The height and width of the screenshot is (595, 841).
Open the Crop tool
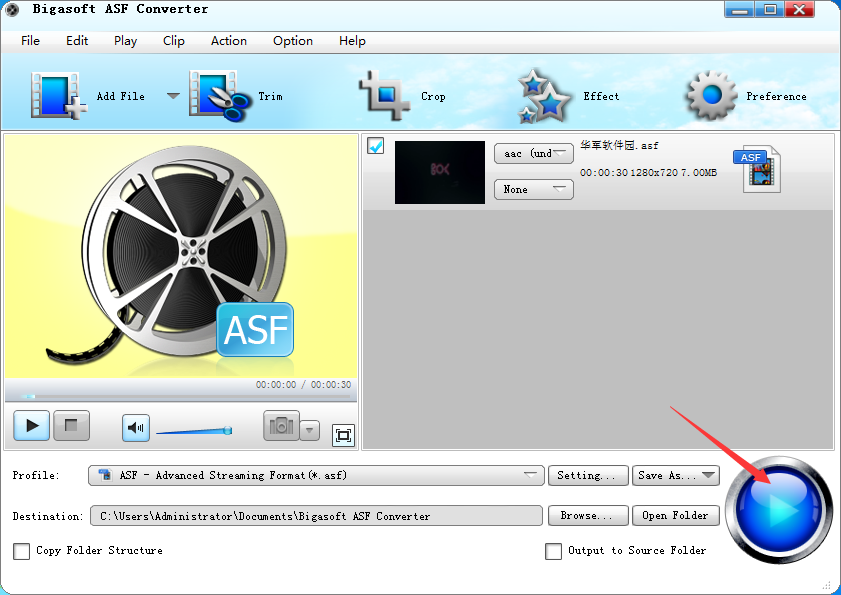tap(385, 96)
